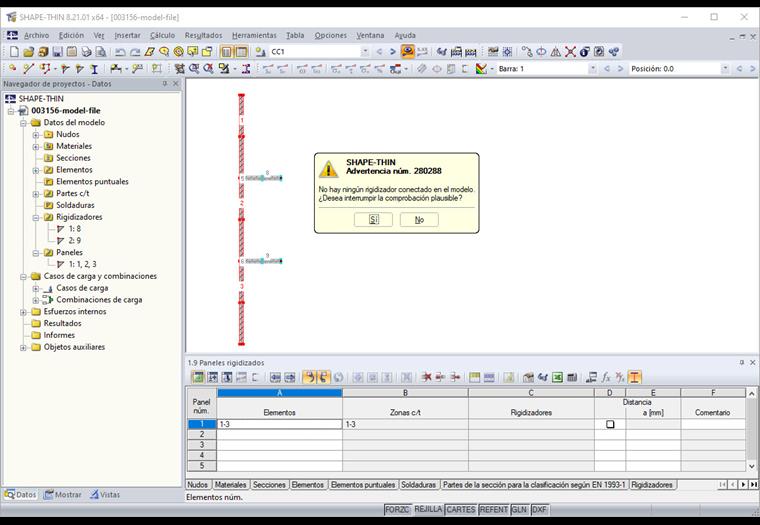Viewport: 760px width, 525px height.
Task: Open the Cálculo menu
Action: pyautogui.click(x=162, y=35)
